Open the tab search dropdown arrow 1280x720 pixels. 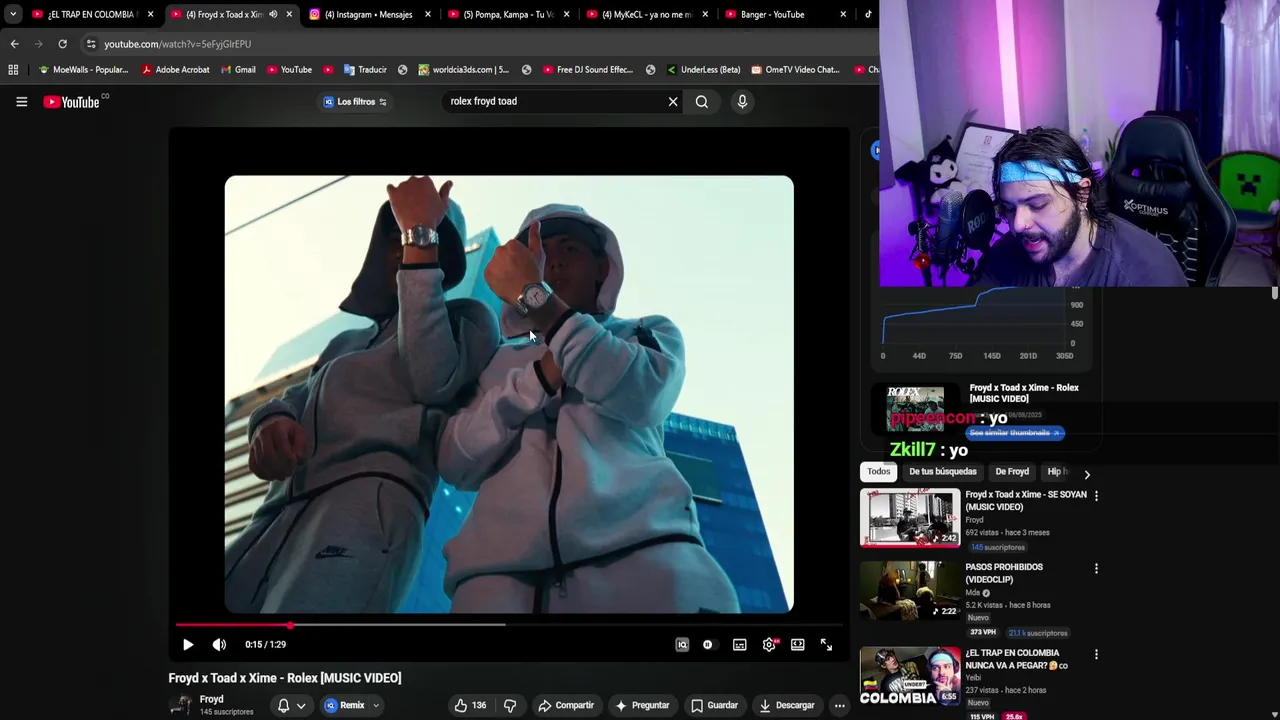point(12,14)
